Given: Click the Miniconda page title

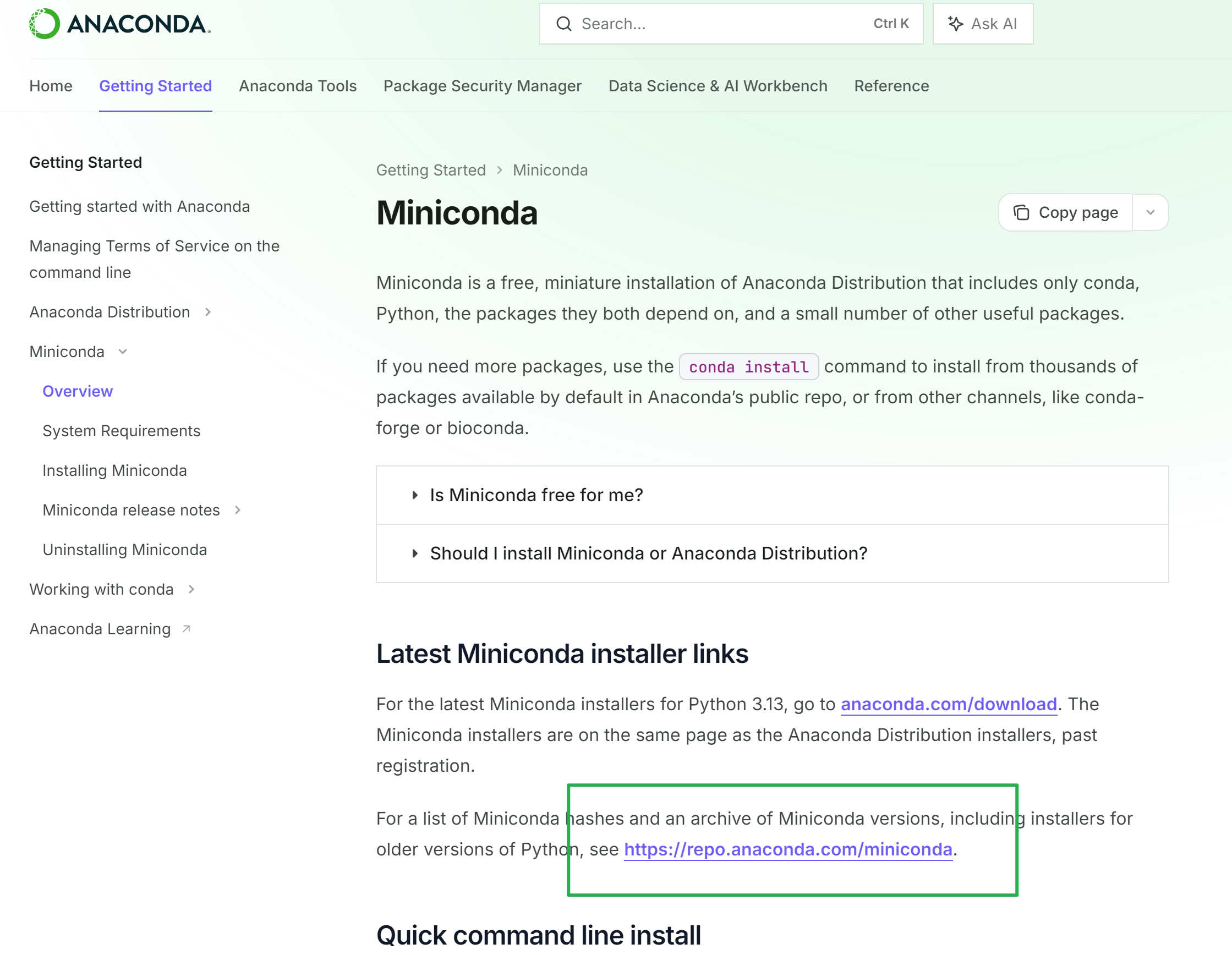Looking at the screenshot, I should pyautogui.click(x=457, y=213).
